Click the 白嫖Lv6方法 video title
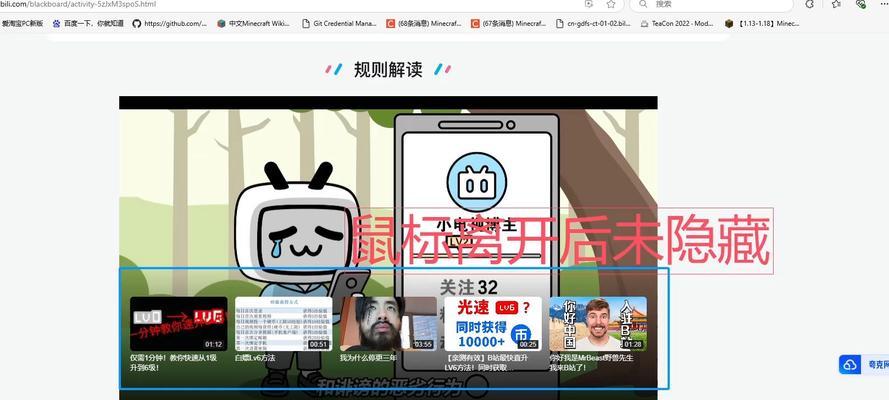Screen dimensions: 889x400 point(255,358)
